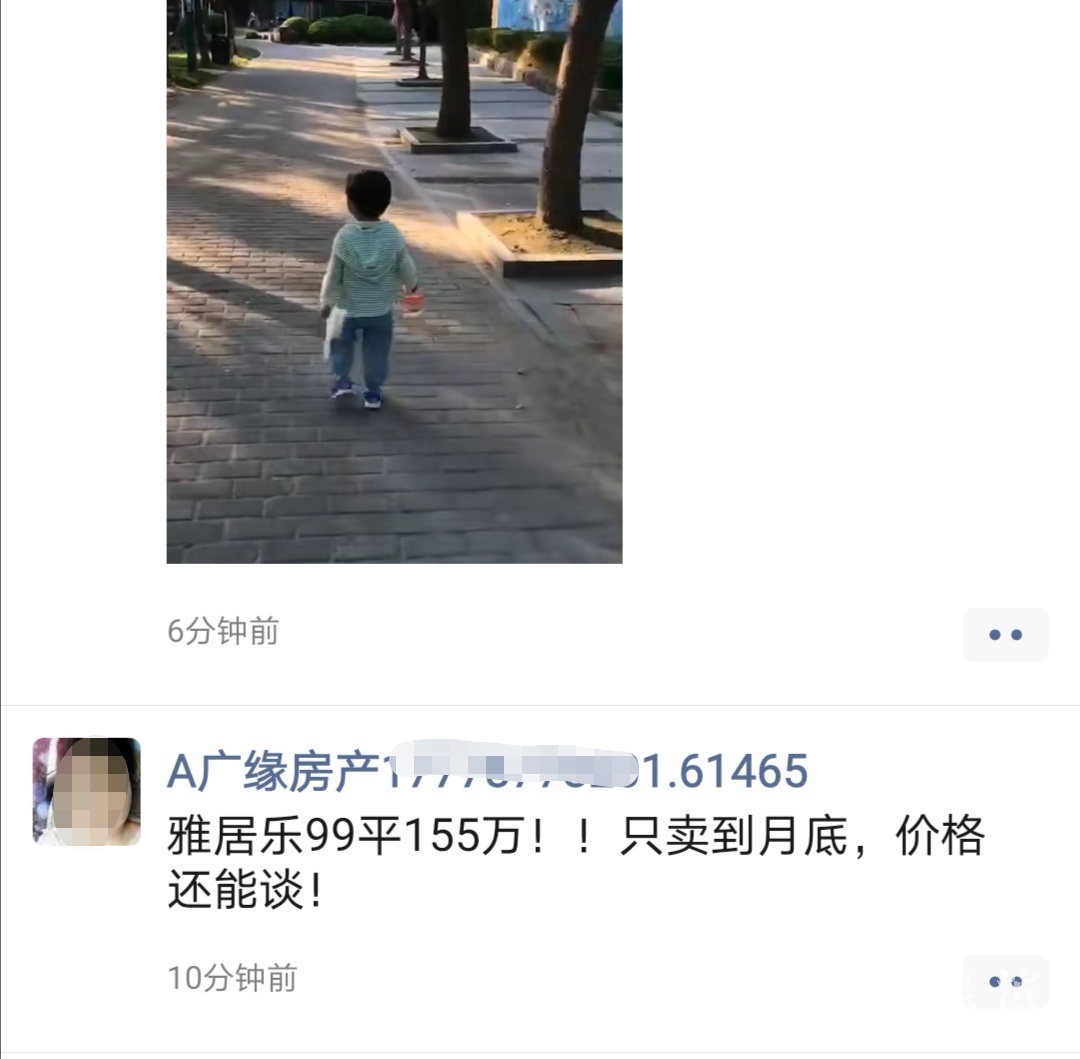This screenshot has height=1059, width=1080.
Task: Tap 只卖到月底 in the post text
Action: click(734, 836)
